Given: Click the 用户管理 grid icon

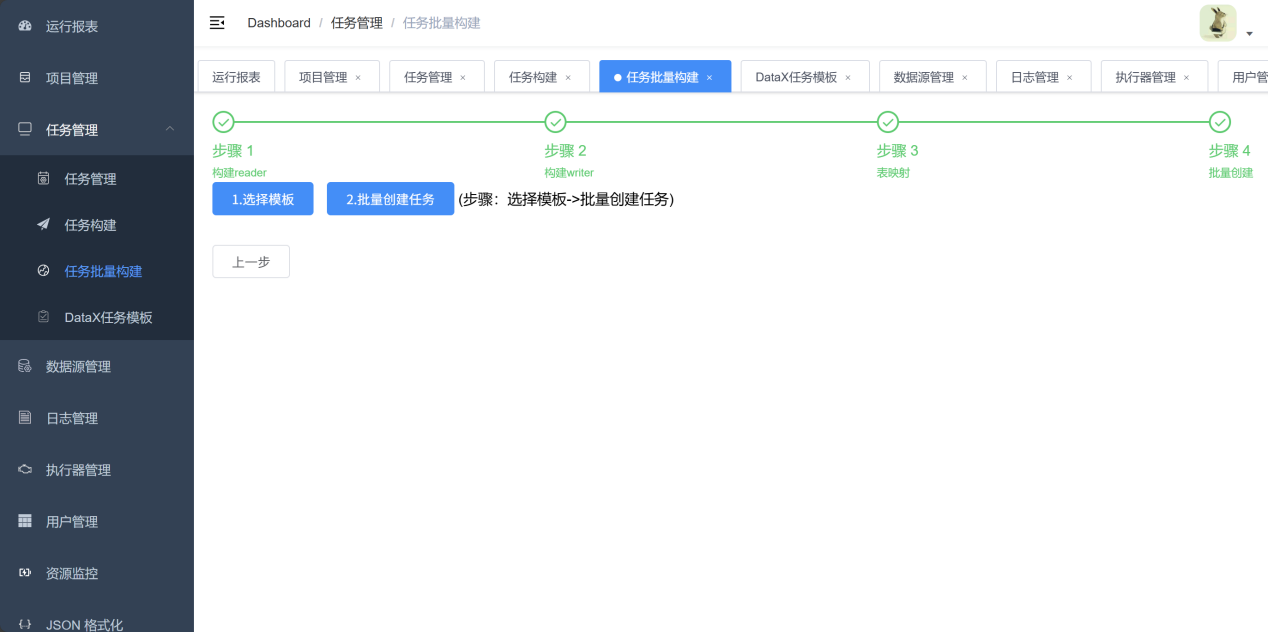Looking at the screenshot, I should pos(25,522).
